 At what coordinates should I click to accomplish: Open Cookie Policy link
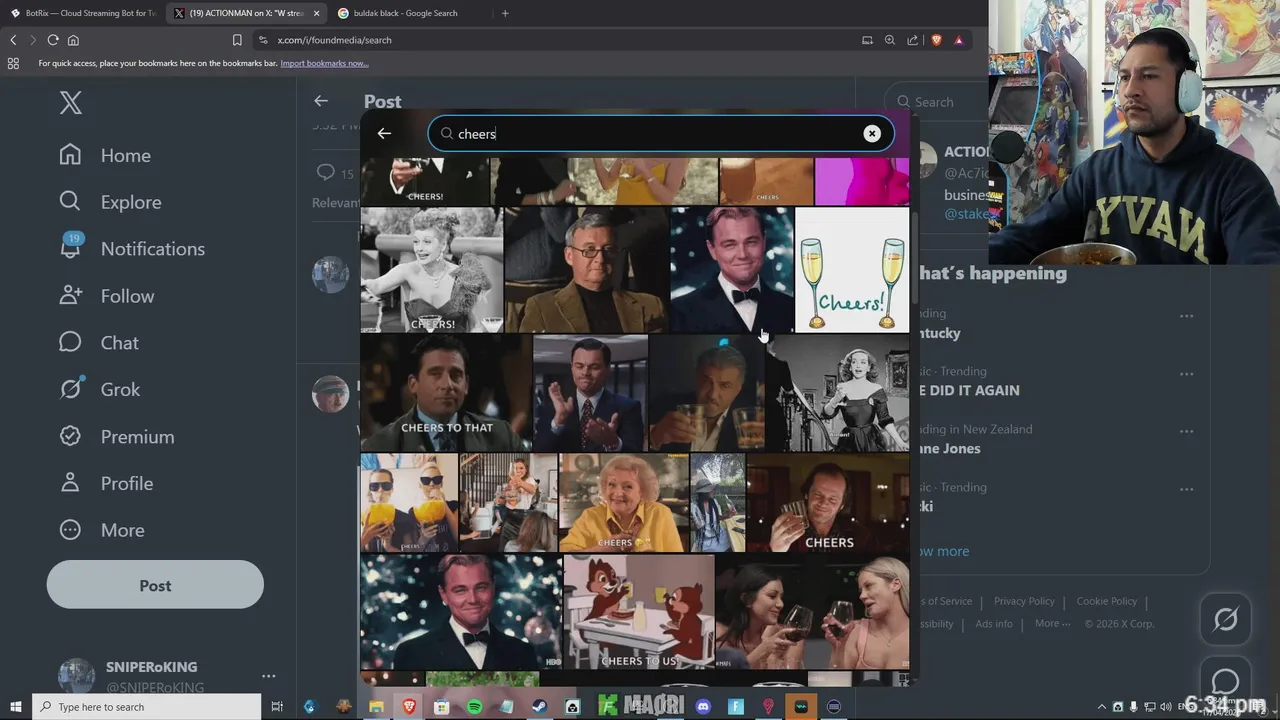click(x=1107, y=601)
